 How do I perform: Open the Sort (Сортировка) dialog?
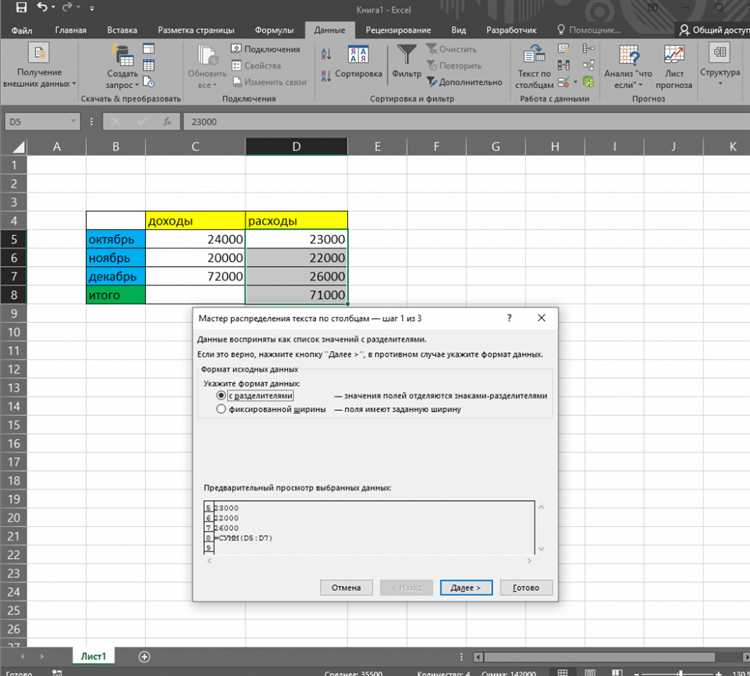[x=358, y=62]
